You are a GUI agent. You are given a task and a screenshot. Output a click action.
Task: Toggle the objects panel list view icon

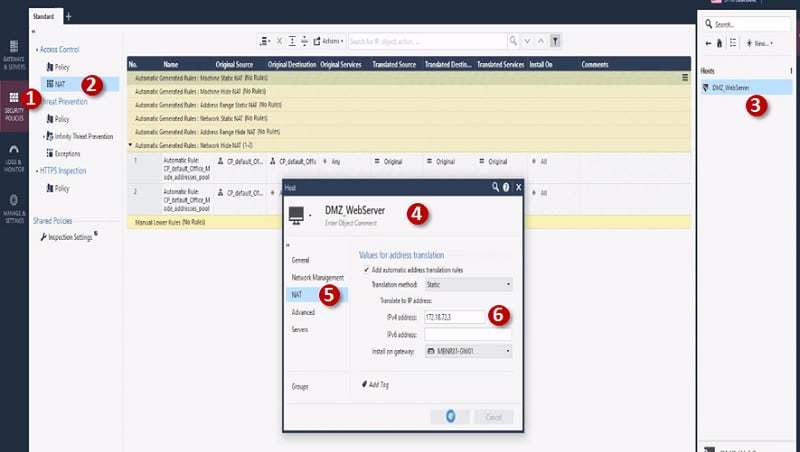pyautogui.click(x=731, y=43)
